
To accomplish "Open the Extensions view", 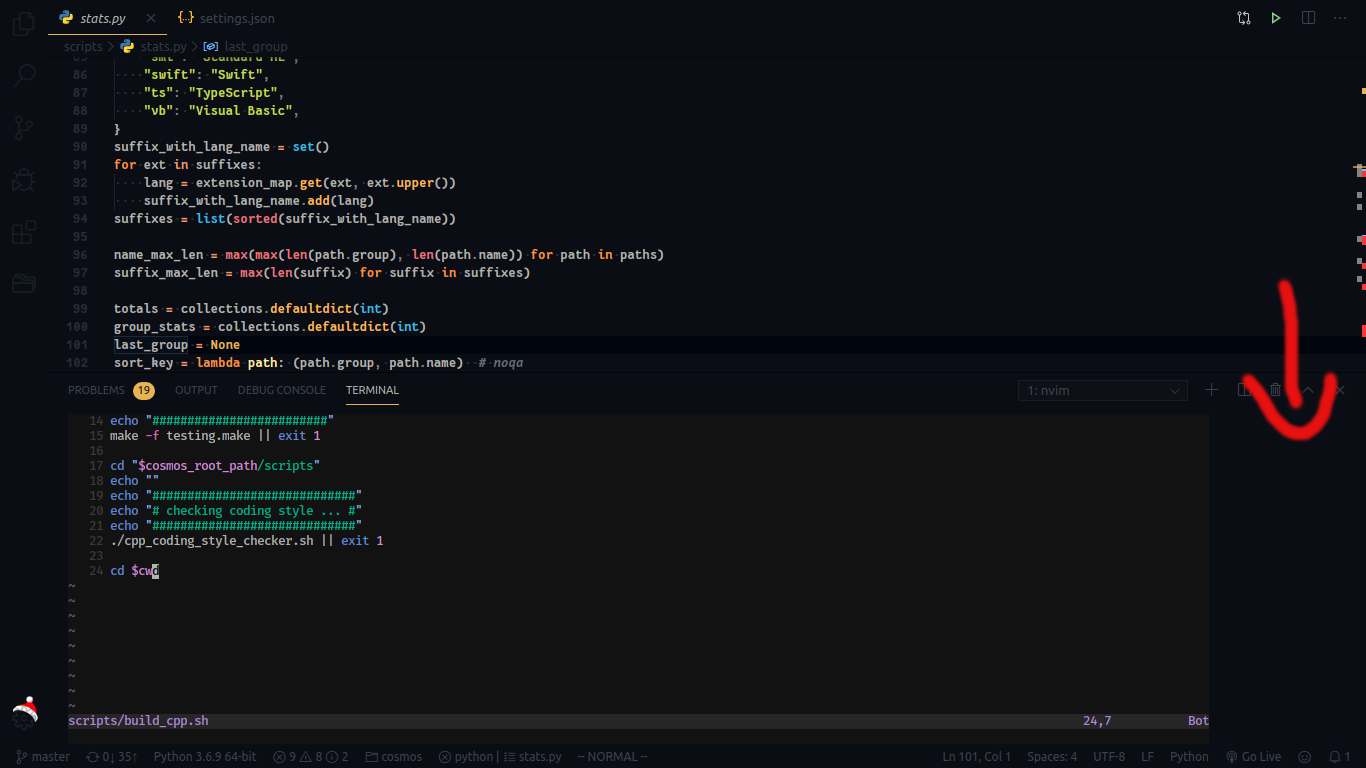I will [24, 232].
